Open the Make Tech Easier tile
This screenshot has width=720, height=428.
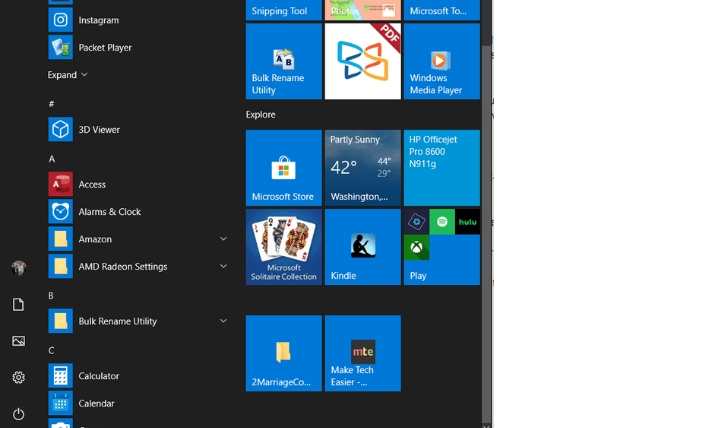363,353
